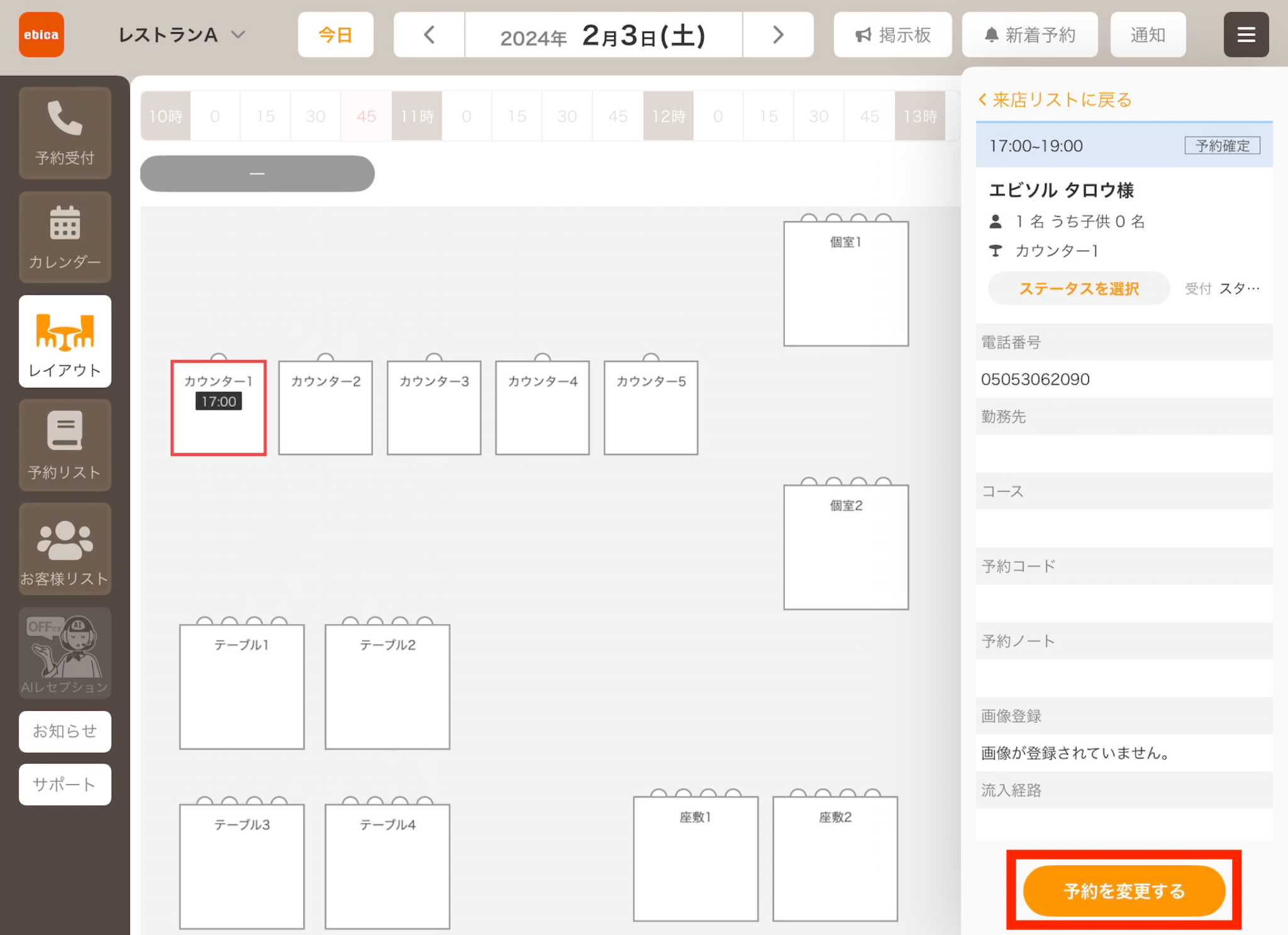The width and height of the screenshot is (1288, 935).
Task: Click 画像が登録されていません。 text
Action: 1075,753
